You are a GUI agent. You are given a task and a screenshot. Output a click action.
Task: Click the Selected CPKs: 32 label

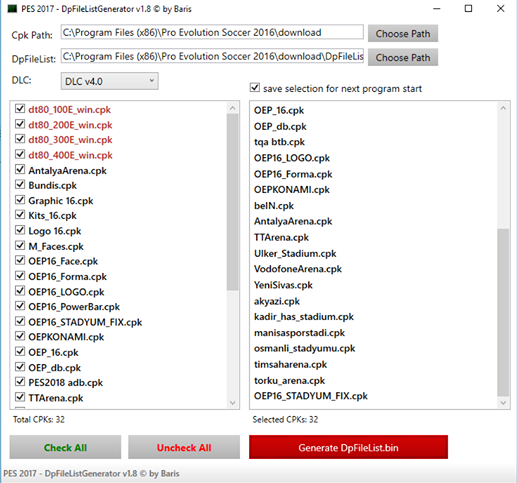tap(285, 419)
